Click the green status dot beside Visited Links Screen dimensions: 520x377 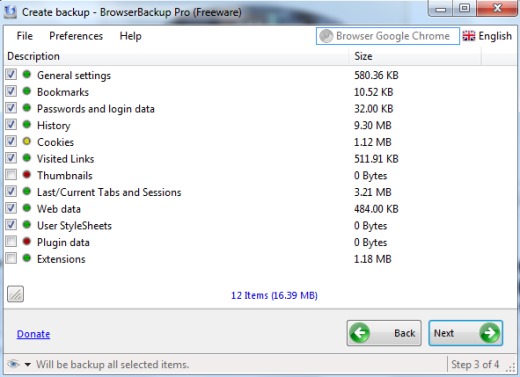[27, 158]
